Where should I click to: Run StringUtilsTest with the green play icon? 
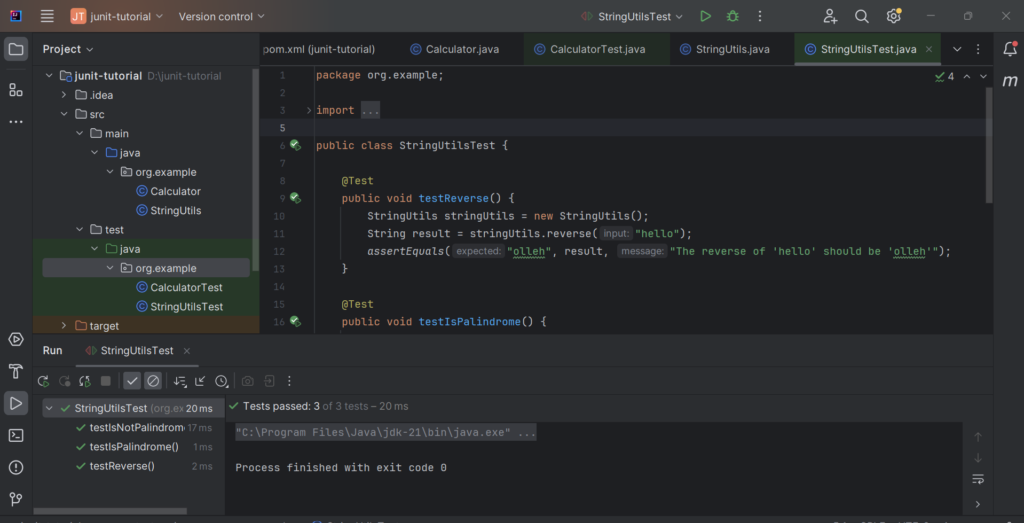[x=705, y=16]
